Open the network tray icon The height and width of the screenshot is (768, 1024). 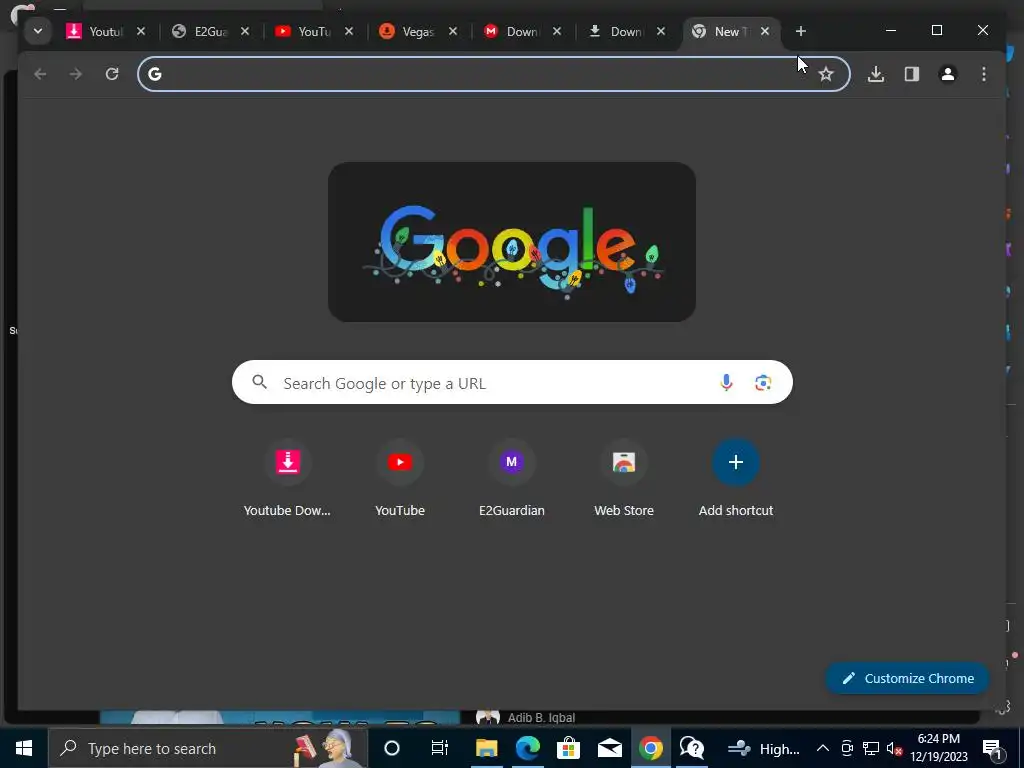pos(871,748)
